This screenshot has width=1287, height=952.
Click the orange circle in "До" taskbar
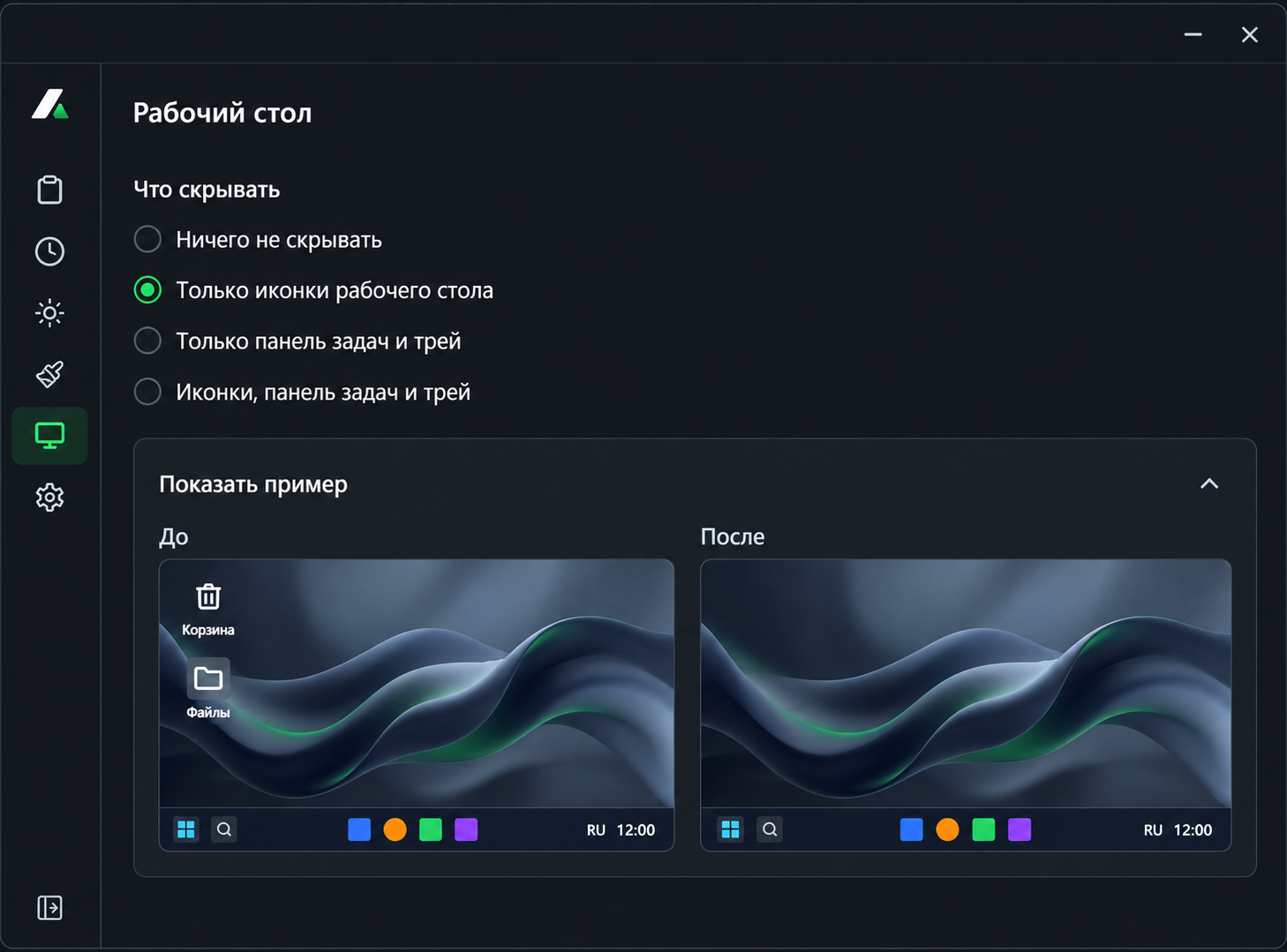(395, 829)
